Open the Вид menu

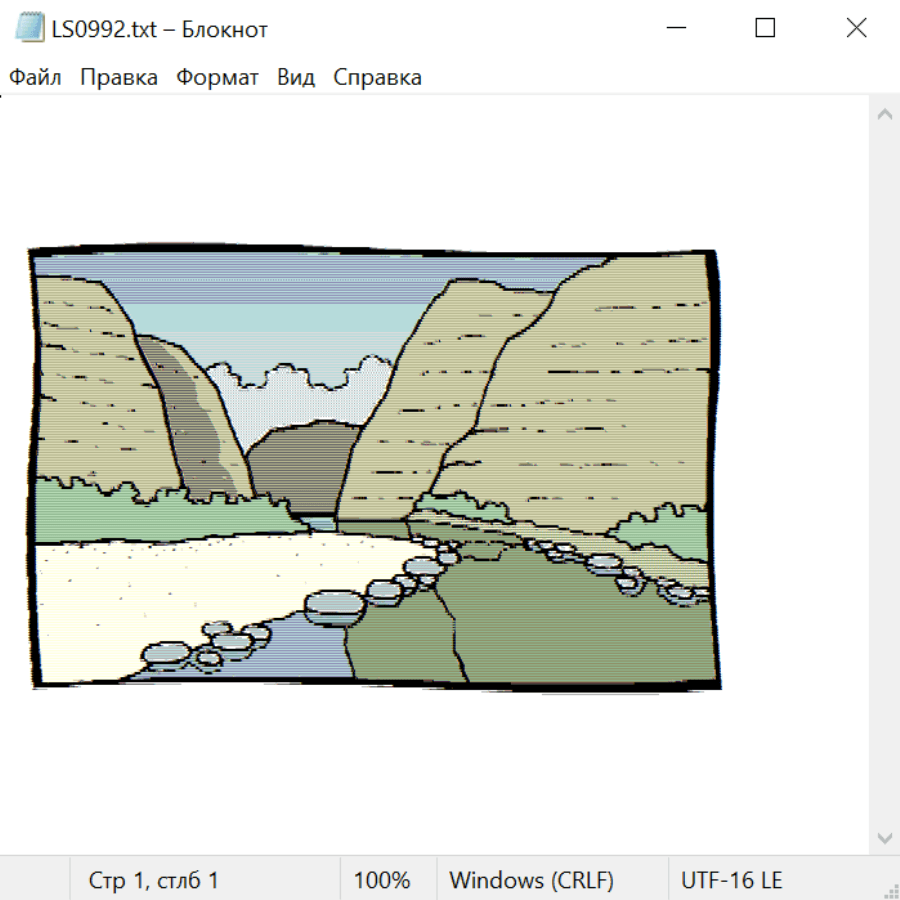296,77
